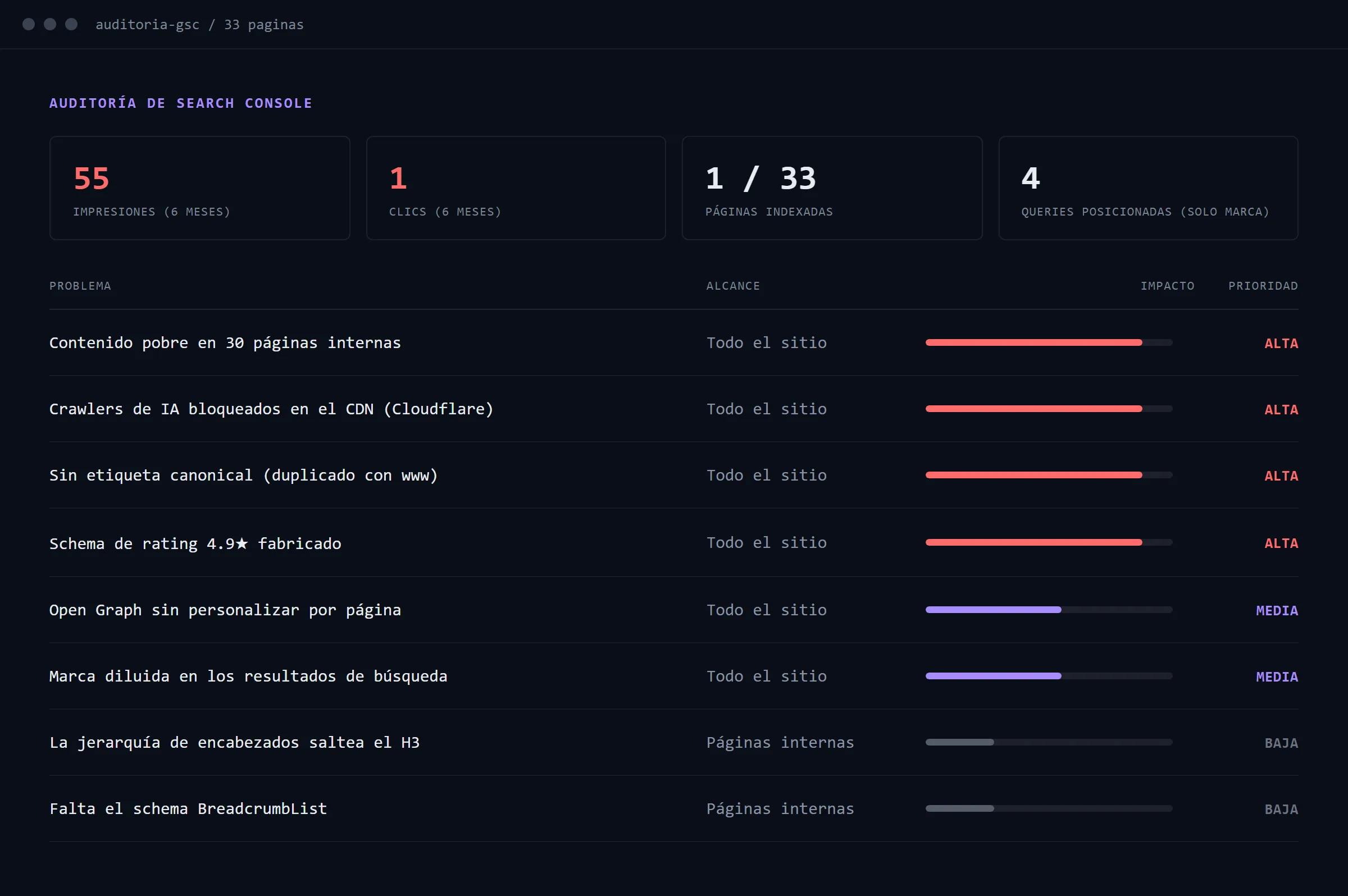This screenshot has height=896, width=1348.
Task: Click impact bar for Contenido pobre row
Action: 1049,342
